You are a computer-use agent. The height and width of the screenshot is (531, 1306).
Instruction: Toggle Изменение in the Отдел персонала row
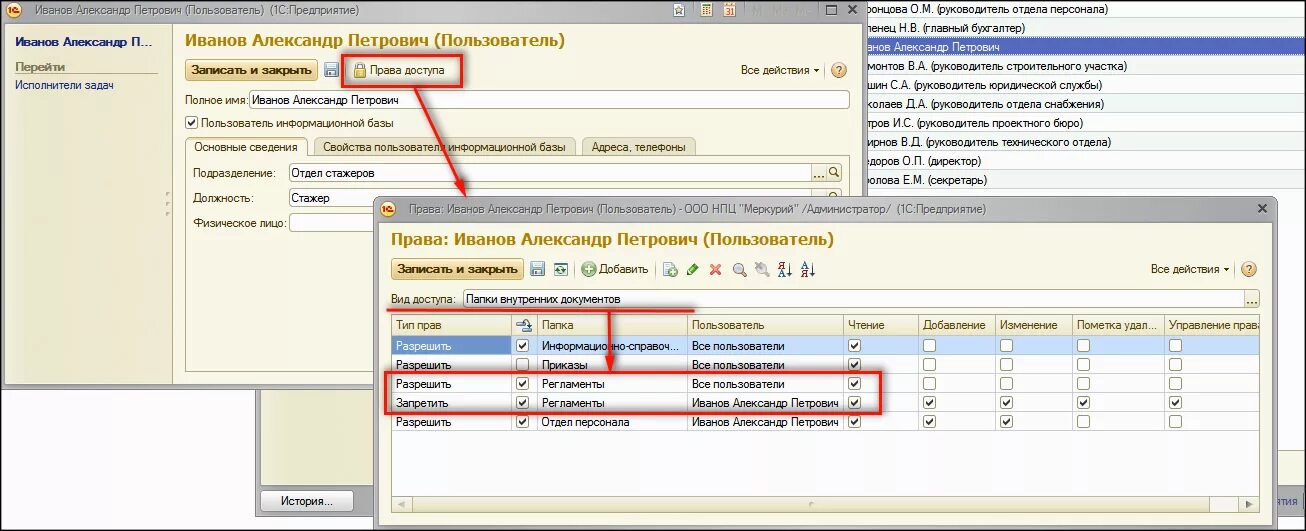1006,422
